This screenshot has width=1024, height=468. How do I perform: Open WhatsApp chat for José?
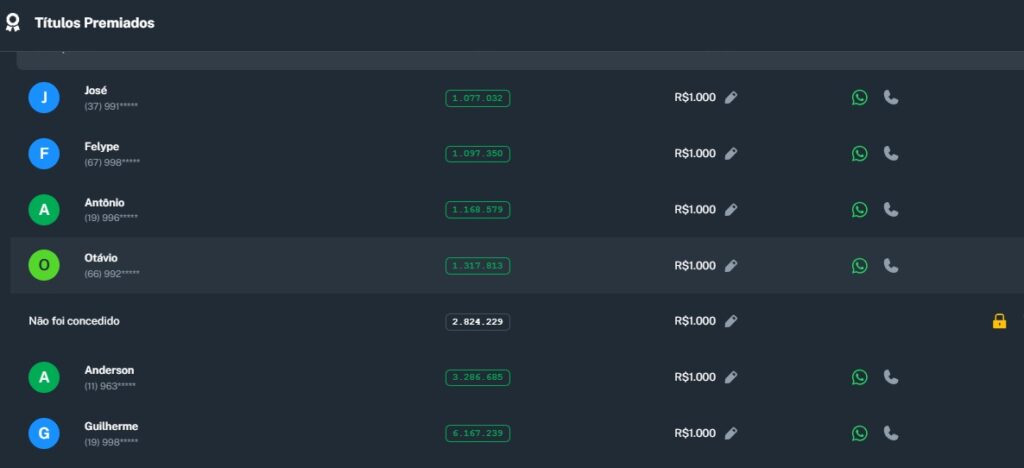point(859,98)
